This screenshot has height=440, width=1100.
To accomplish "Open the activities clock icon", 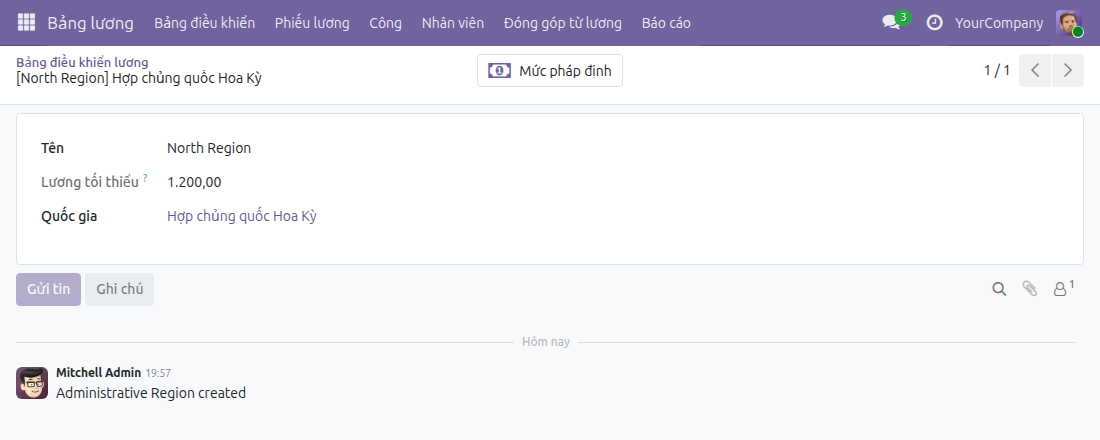I will (x=934, y=22).
